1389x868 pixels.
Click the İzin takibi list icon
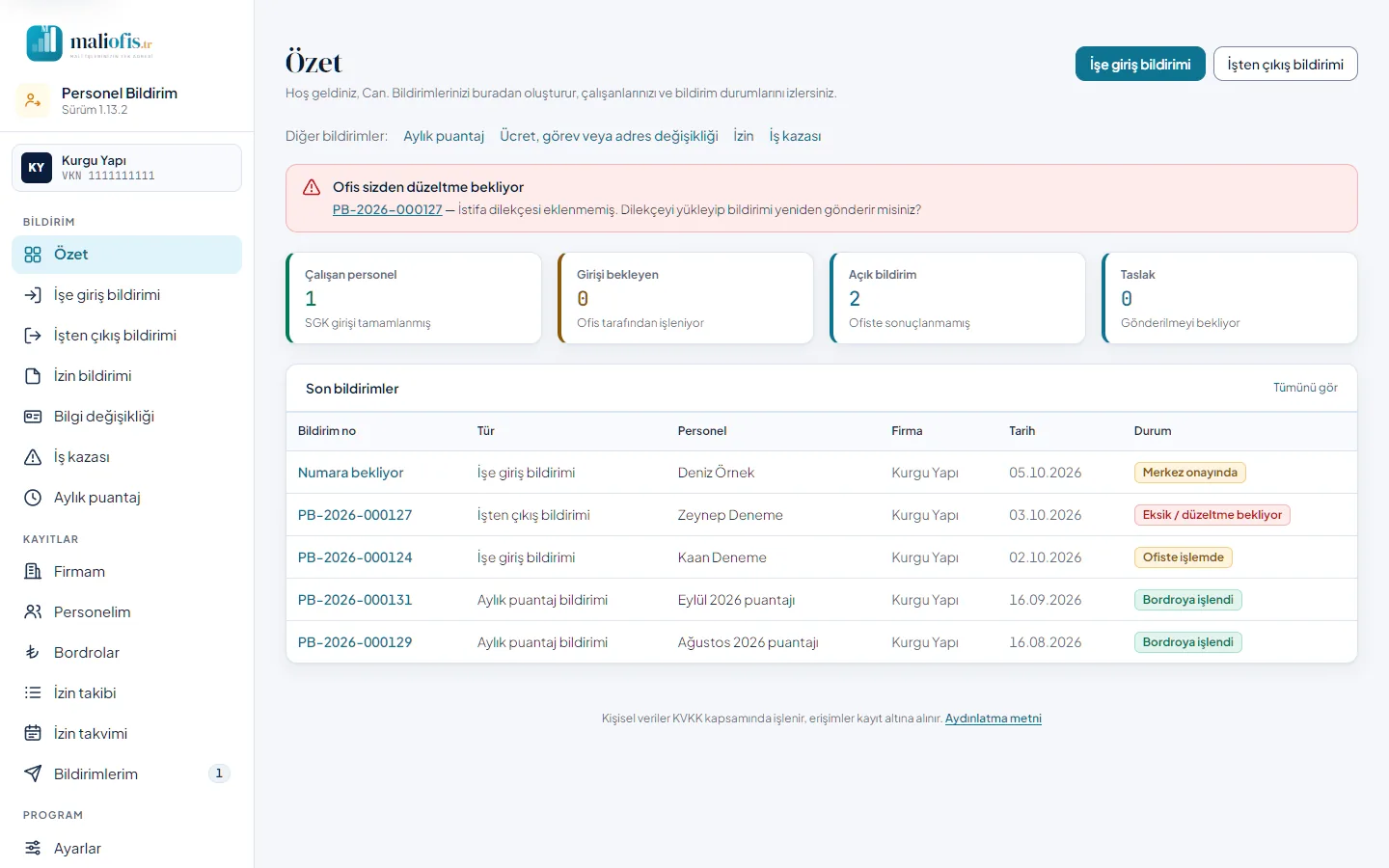click(x=33, y=693)
